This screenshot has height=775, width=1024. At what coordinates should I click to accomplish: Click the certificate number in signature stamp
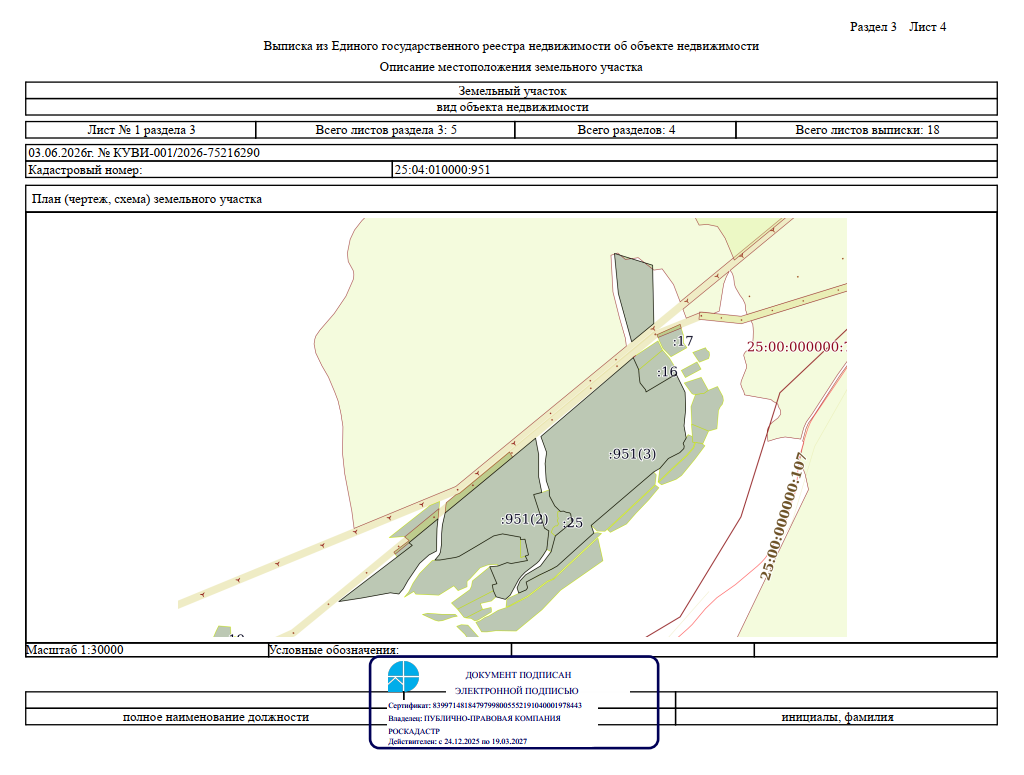coord(485,705)
